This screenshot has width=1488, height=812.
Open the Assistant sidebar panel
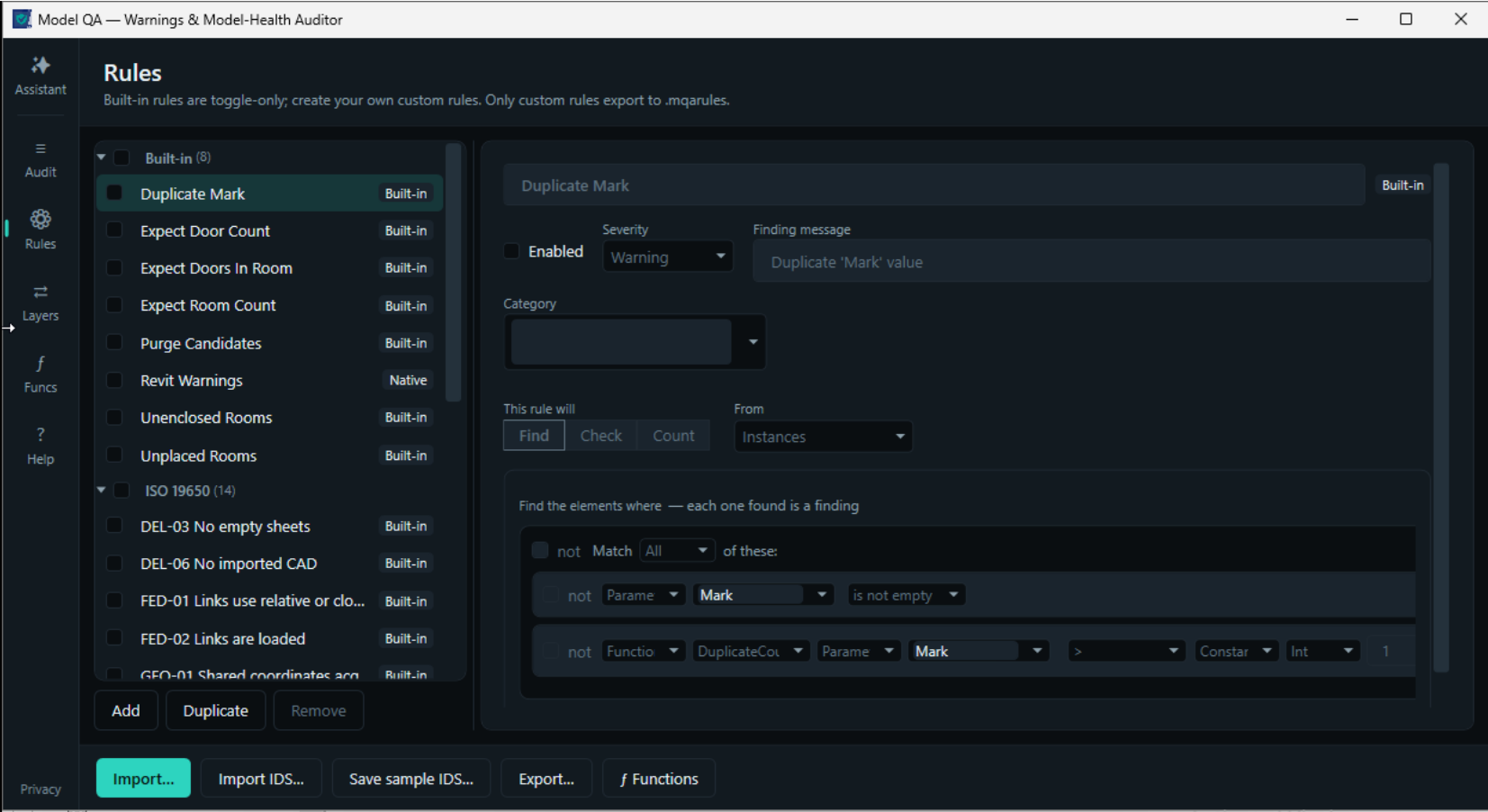point(41,76)
